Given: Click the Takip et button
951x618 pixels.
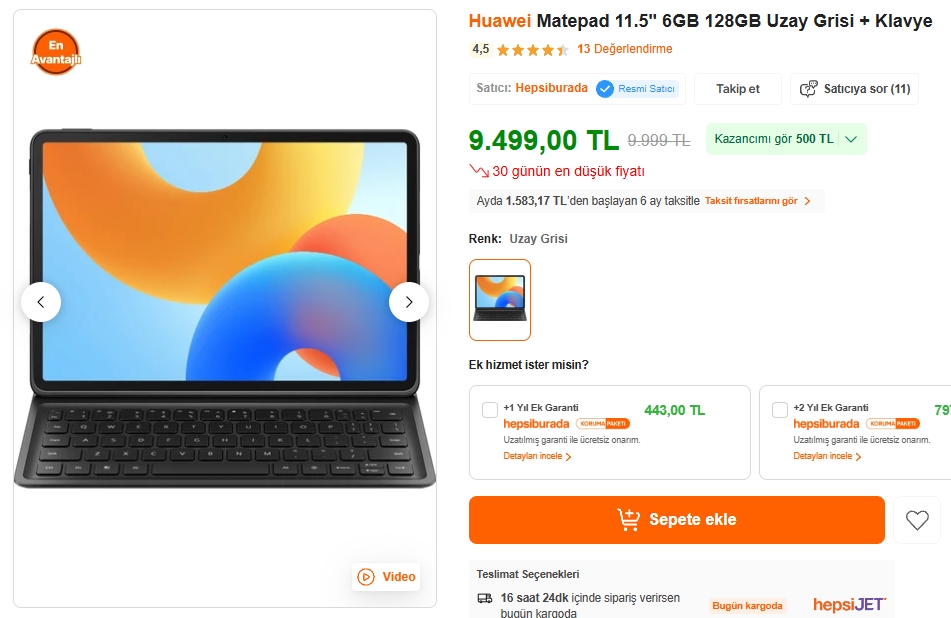Looking at the screenshot, I should (738, 89).
